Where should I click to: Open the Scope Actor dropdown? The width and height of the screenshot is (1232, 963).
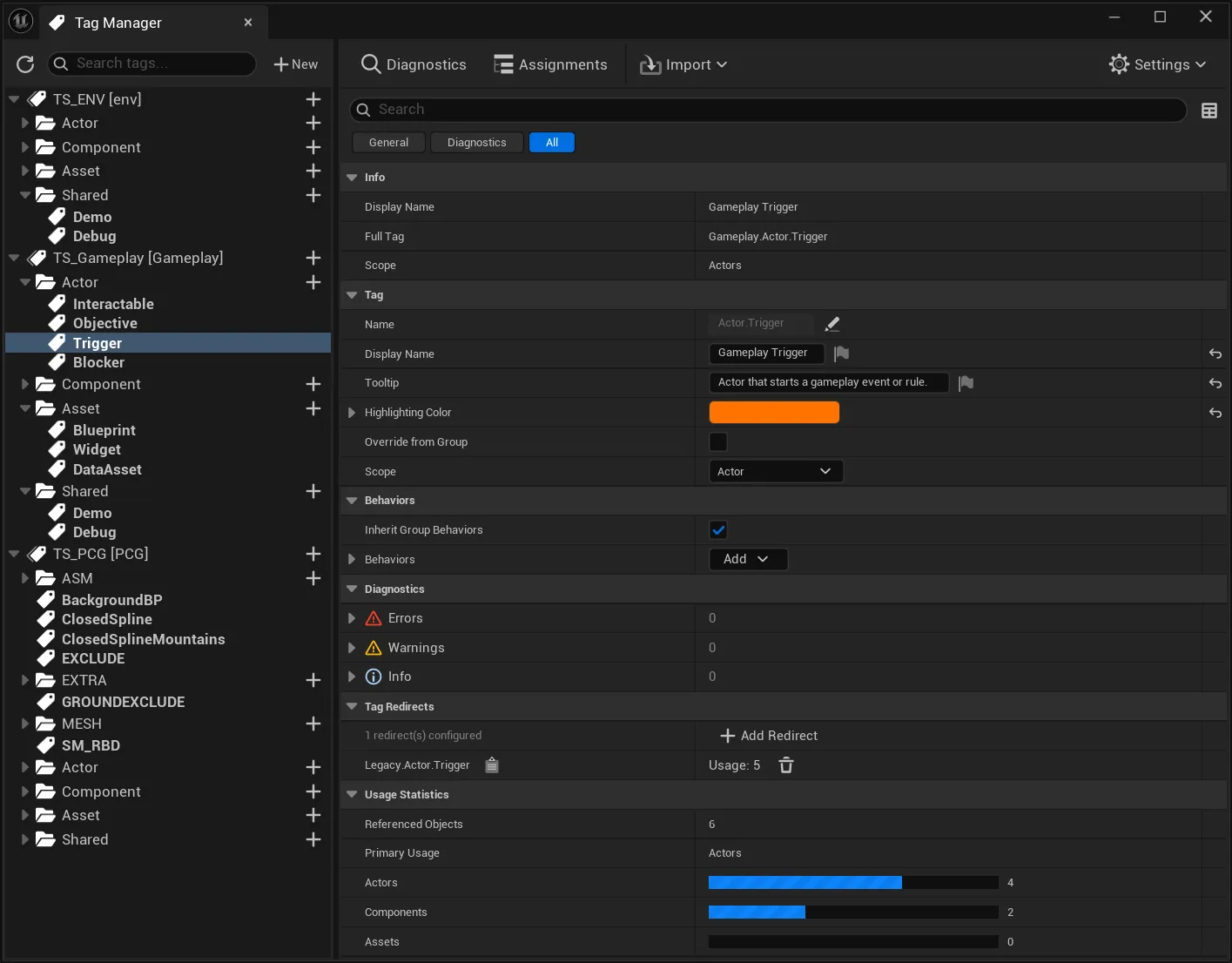pos(776,471)
